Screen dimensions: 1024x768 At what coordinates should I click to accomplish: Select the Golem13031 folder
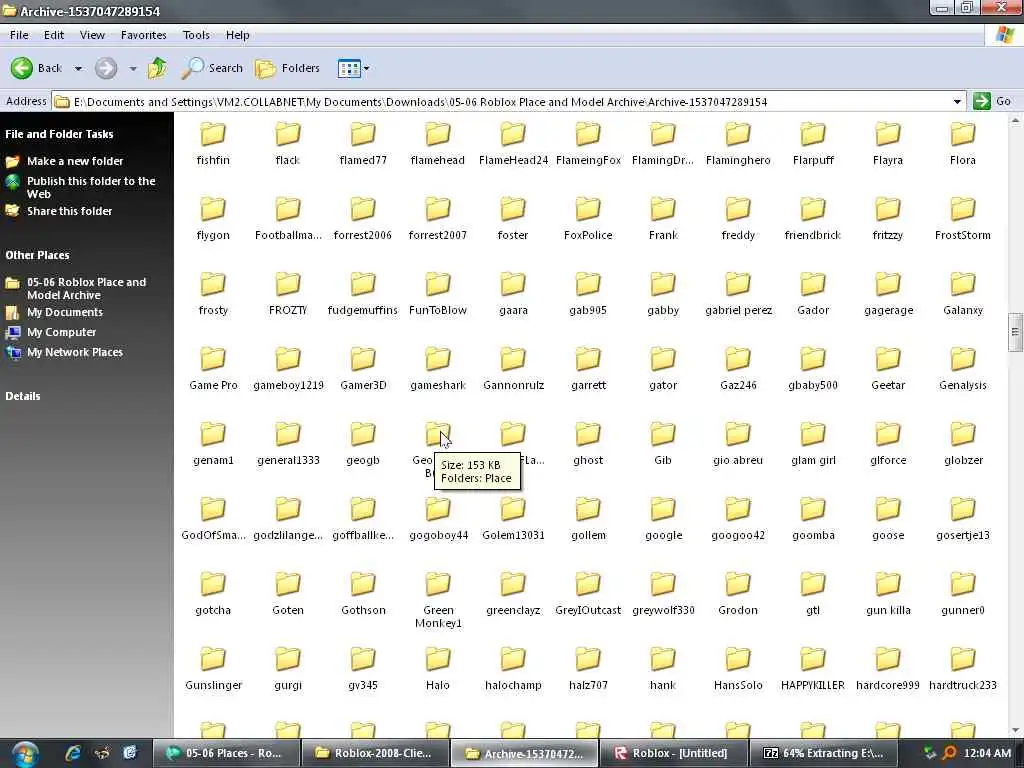pos(513,519)
